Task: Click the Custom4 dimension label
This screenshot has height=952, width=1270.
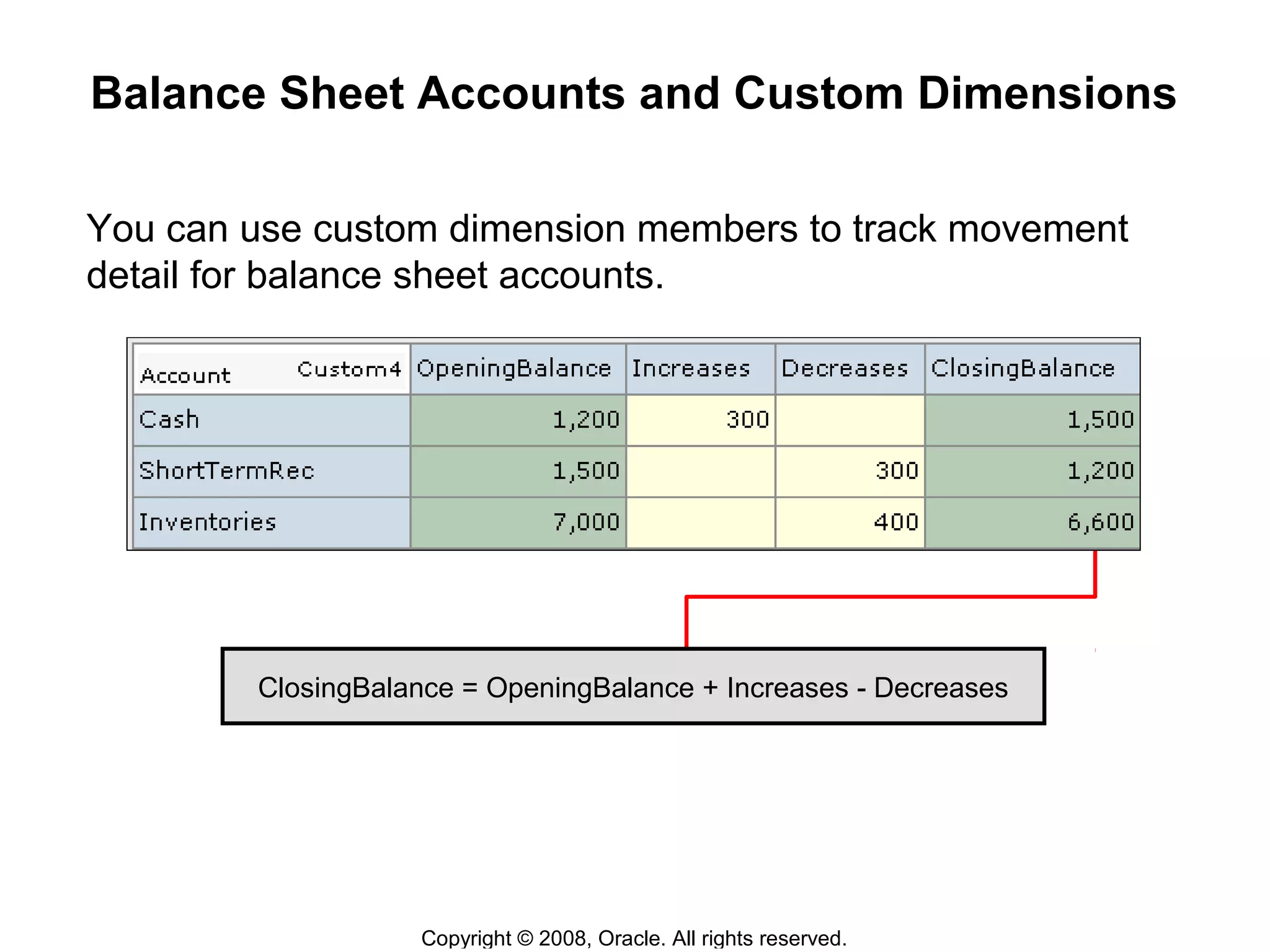Action: click(349, 369)
